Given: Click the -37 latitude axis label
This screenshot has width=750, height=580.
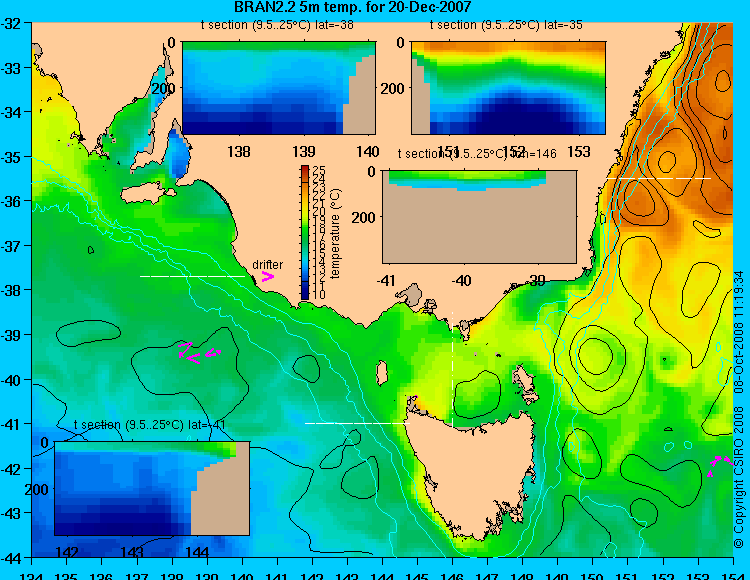Looking at the screenshot, I should pyautogui.click(x=11, y=246).
